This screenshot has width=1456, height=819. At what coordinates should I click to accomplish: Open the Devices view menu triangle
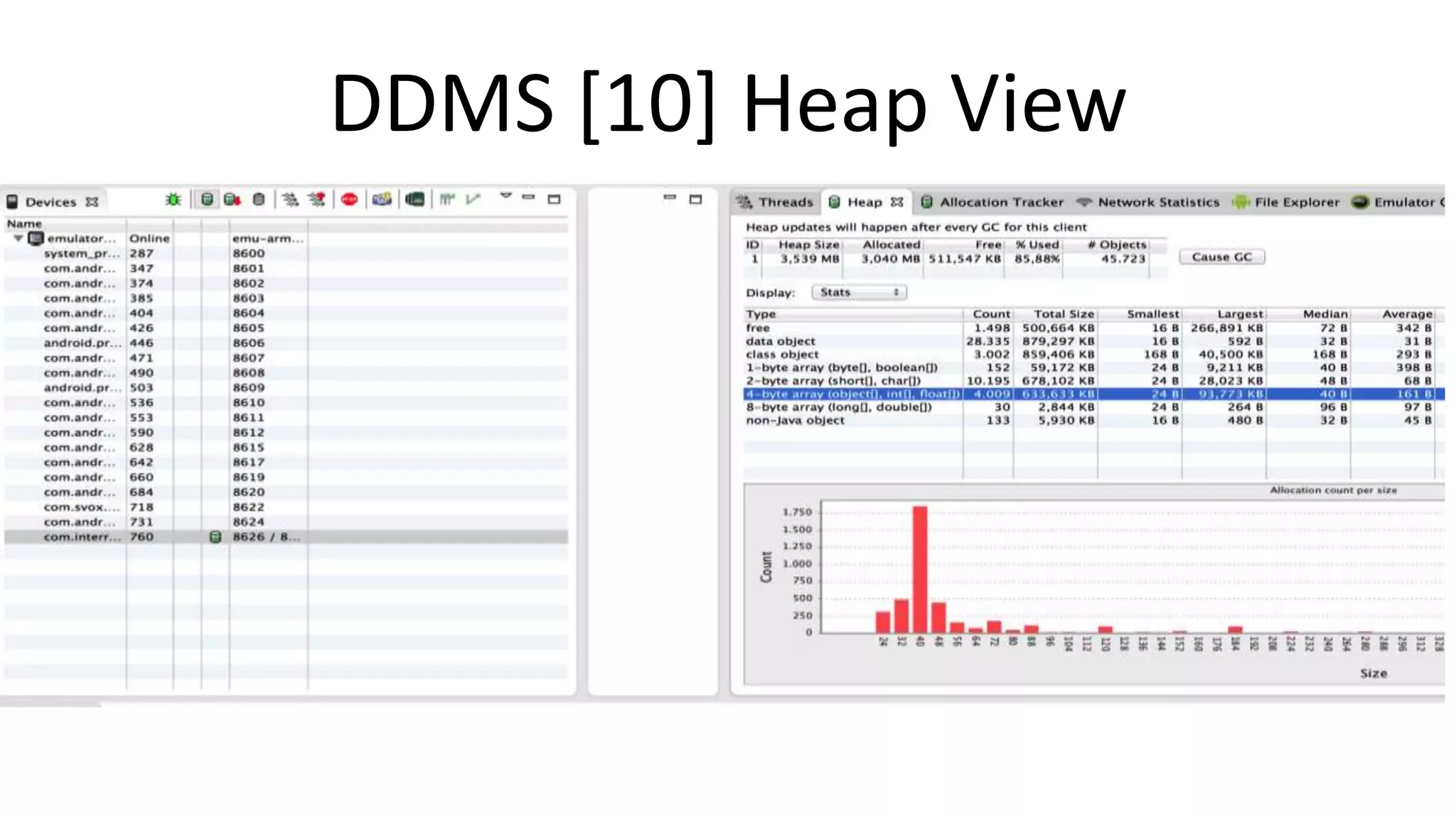[505, 196]
